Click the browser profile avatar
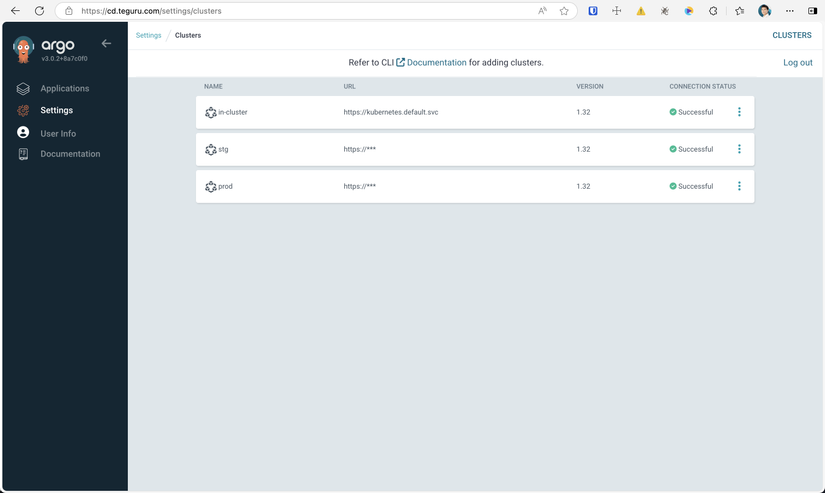Viewport: 825px width, 493px height. click(x=764, y=11)
